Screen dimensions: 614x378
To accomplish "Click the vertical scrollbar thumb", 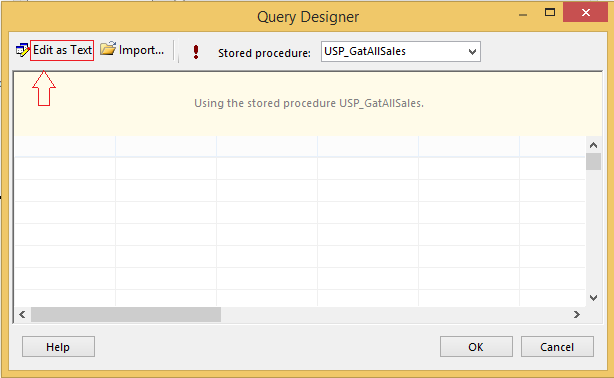I will click(x=594, y=161).
